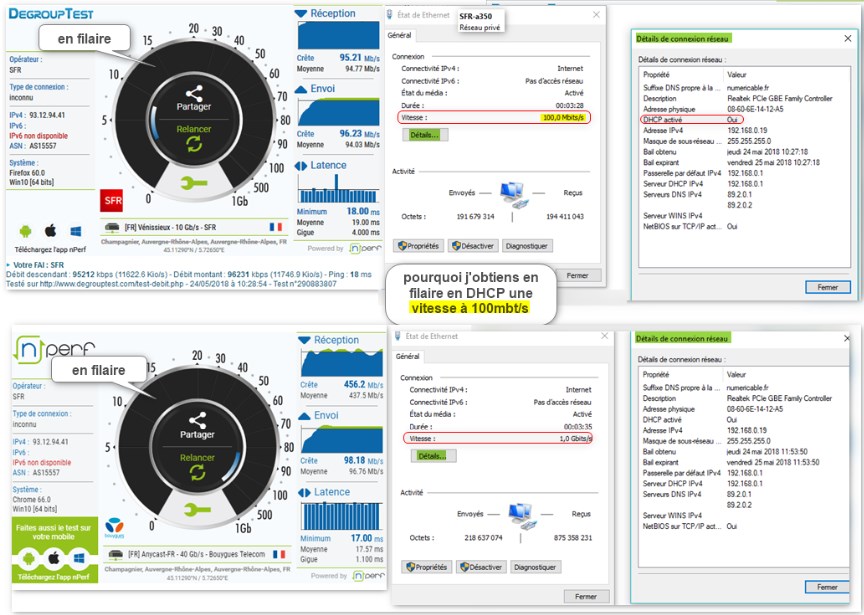Click the Réception down-arrow icon in the DegroupTest panel
This screenshot has height=615, width=864.
(x=301, y=13)
